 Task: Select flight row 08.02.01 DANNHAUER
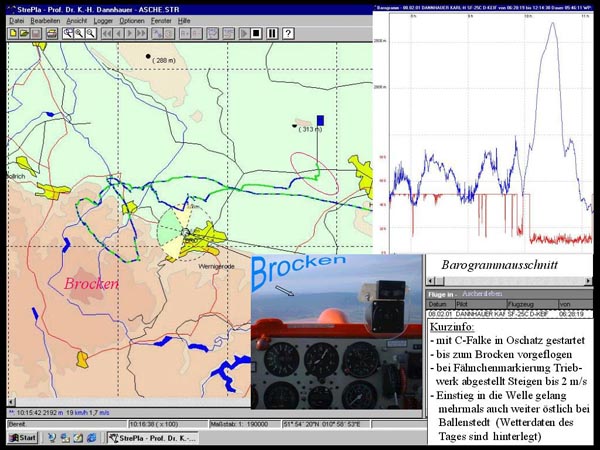tap(510, 314)
